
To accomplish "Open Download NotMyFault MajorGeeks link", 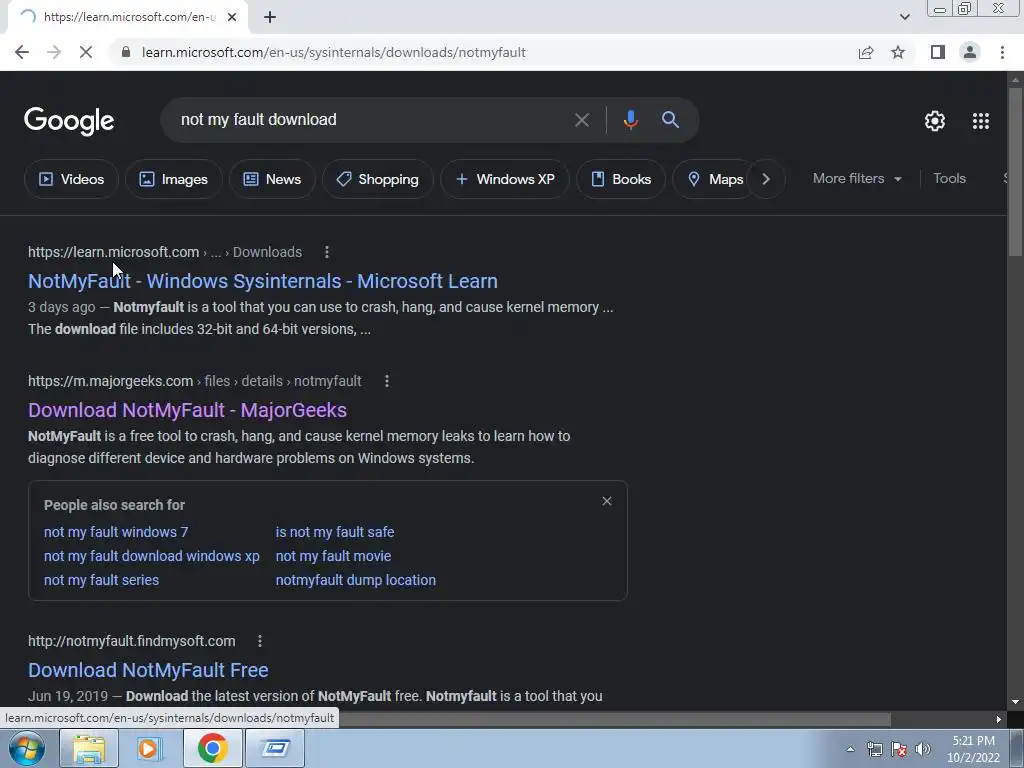I will (187, 410).
